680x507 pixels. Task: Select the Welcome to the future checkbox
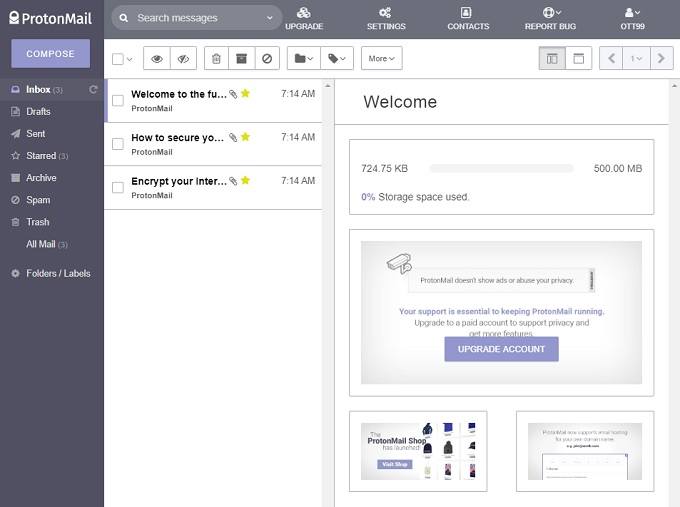[x=118, y=101]
